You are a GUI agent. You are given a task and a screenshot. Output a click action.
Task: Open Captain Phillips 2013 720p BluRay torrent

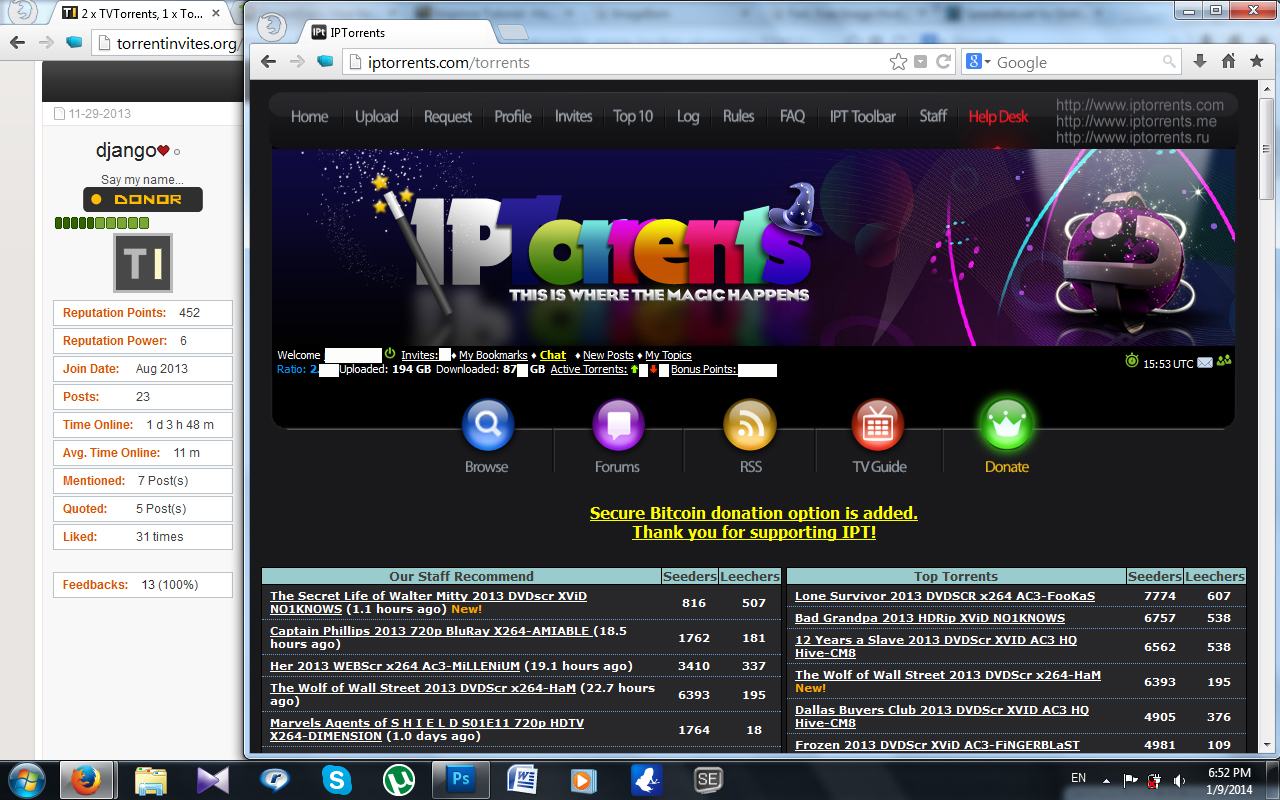(429, 631)
